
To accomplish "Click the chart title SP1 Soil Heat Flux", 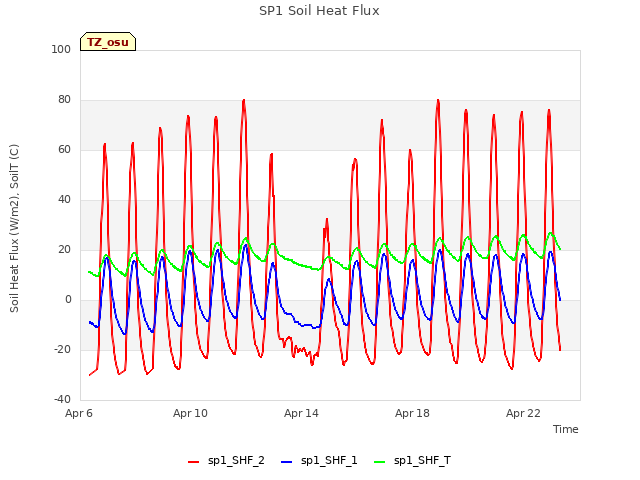I will [319, 11].
